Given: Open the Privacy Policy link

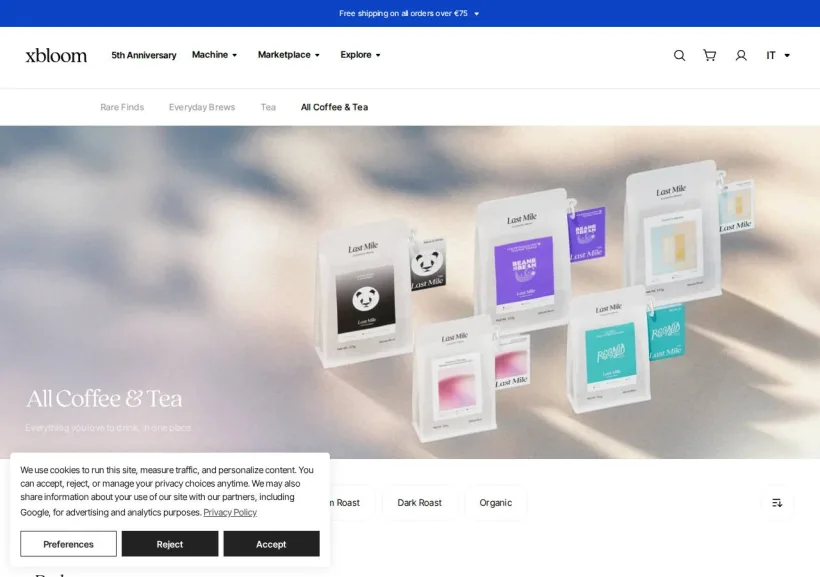Looking at the screenshot, I should (x=230, y=512).
